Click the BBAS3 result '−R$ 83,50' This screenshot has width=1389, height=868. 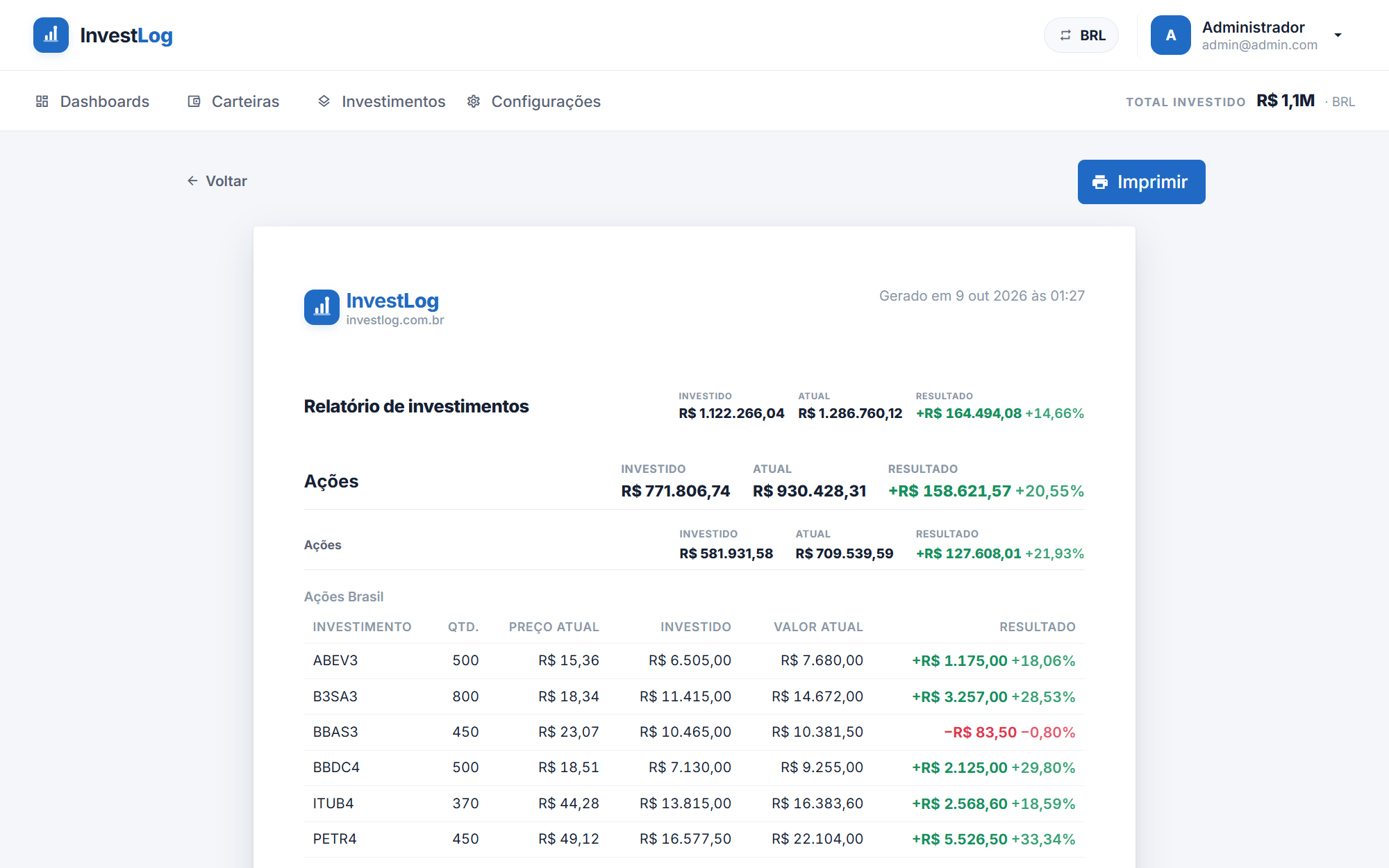pyautogui.click(x=981, y=732)
